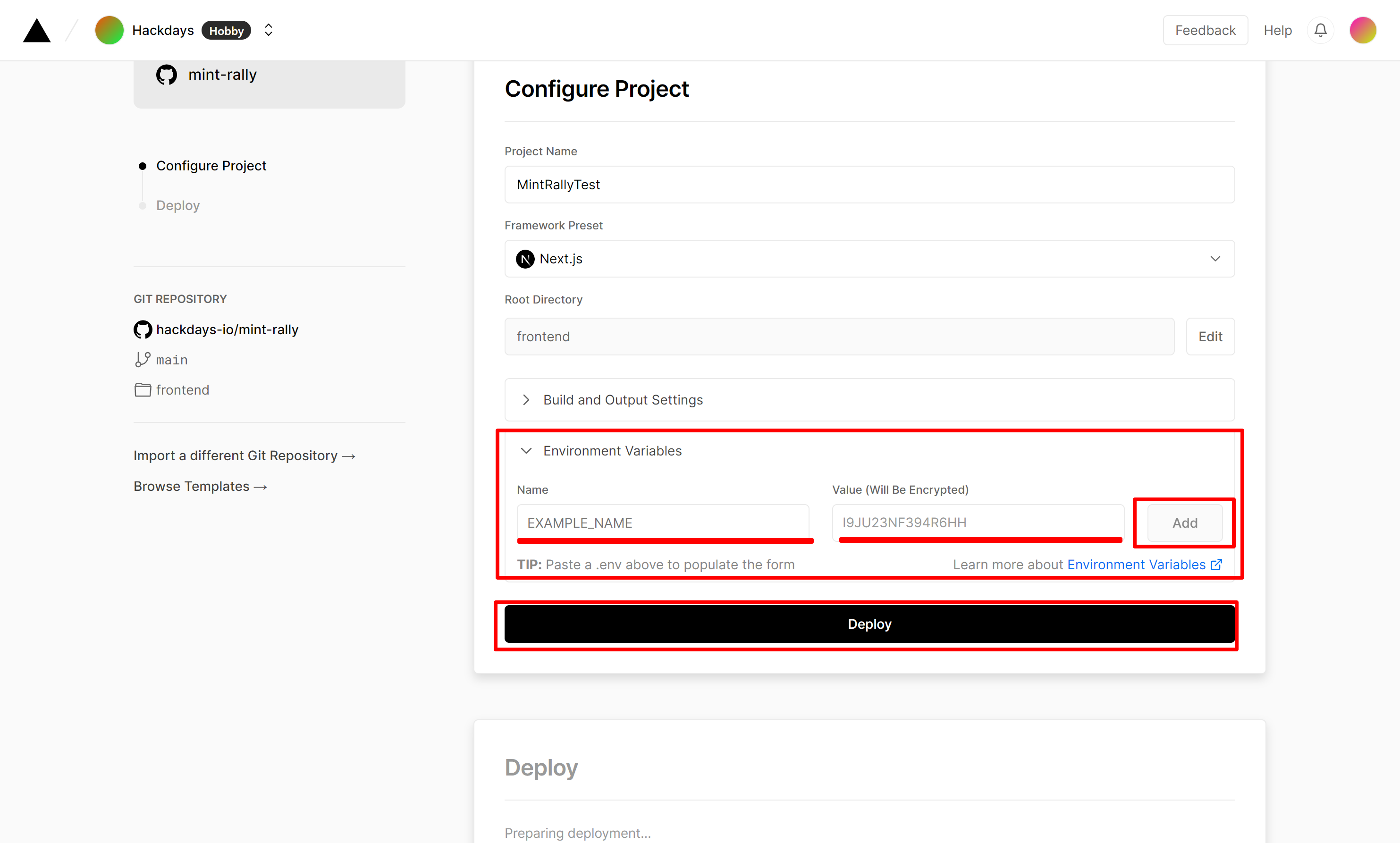Open the Help menu item
Viewport: 1400px width, 843px height.
pyautogui.click(x=1277, y=30)
